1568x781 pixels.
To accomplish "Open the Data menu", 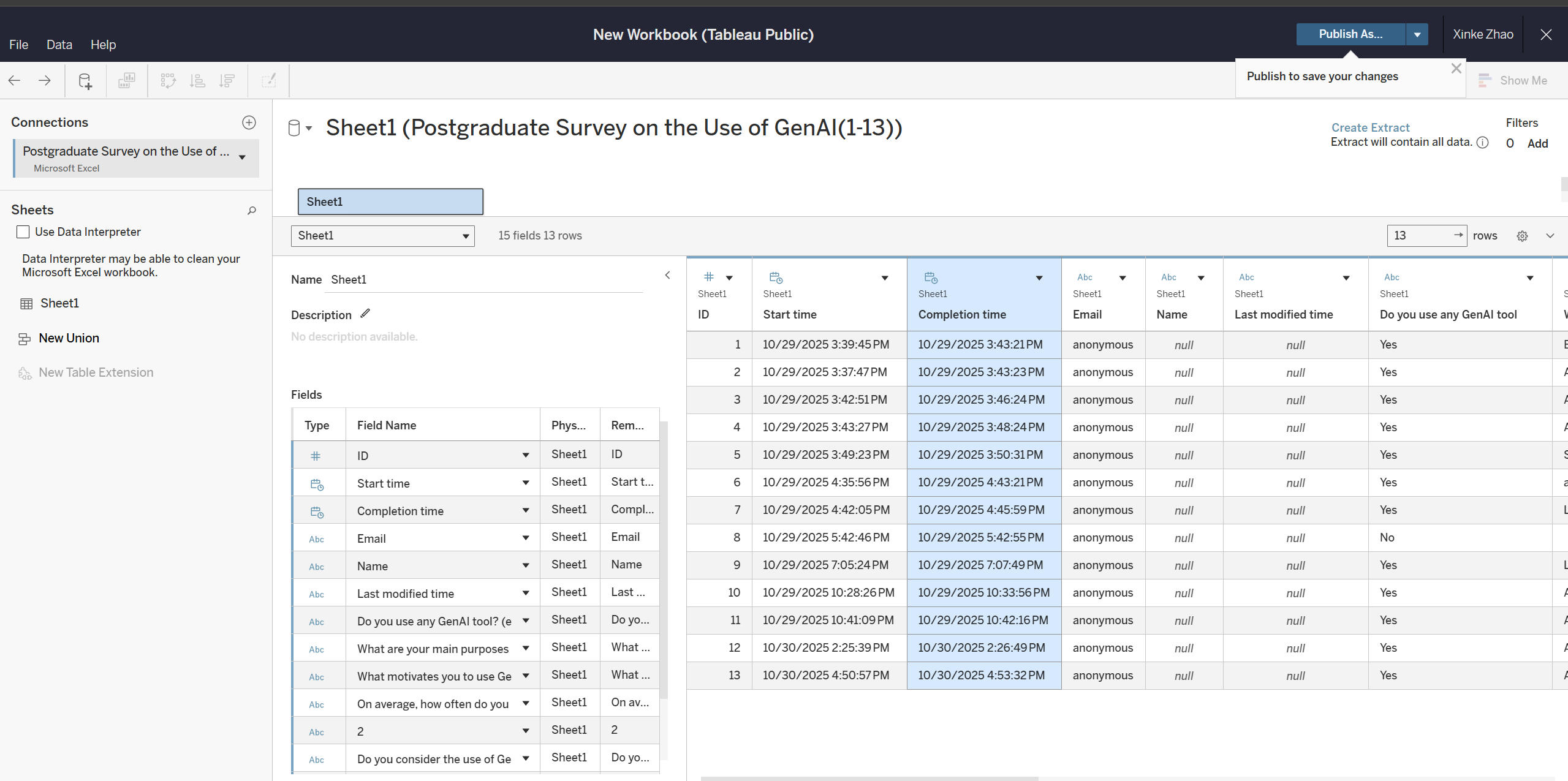I will [59, 45].
